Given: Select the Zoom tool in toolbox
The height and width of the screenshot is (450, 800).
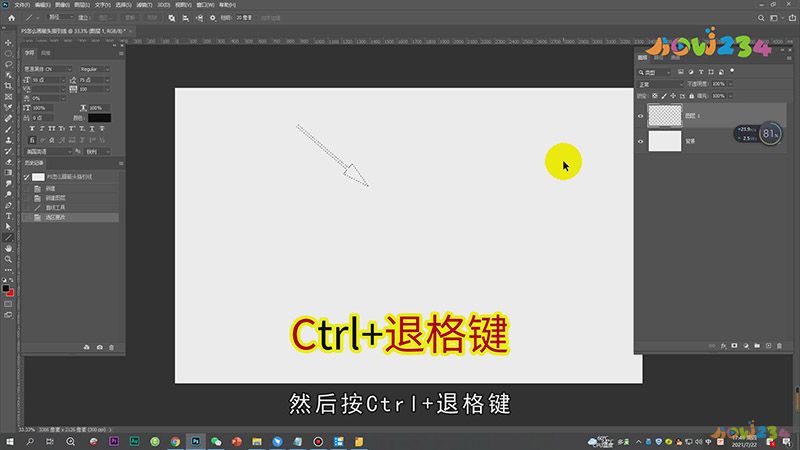Looking at the screenshot, I should [x=8, y=259].
